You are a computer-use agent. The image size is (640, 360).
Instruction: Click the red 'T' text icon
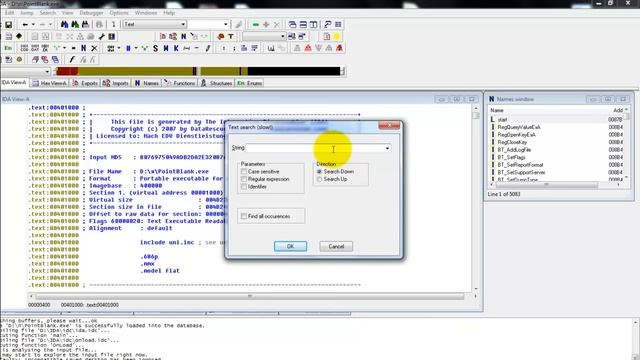pos(231,36)
